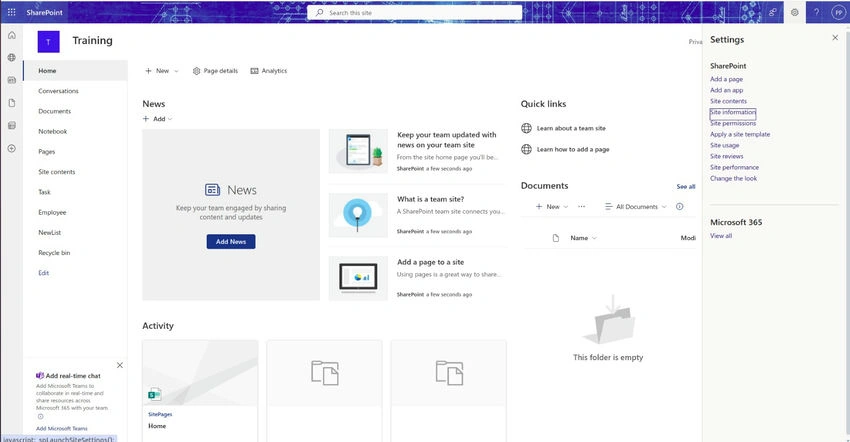This screenshot has height=442, width=850.
Task: Click View all under Microsoft 365
Action: pyautogui.click(x=721, y=236)
